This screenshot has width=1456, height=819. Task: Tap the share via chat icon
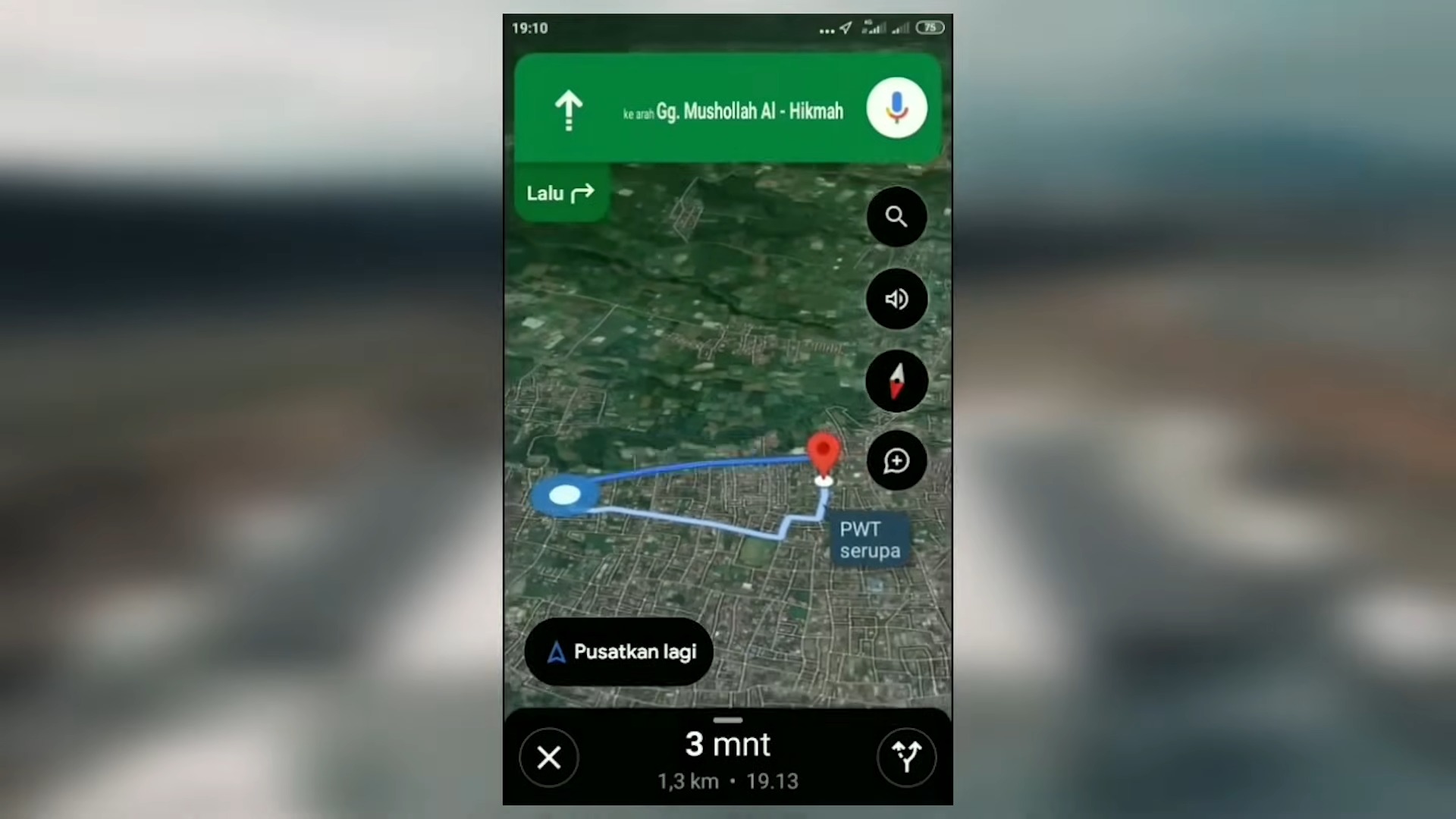click(897, 461)
